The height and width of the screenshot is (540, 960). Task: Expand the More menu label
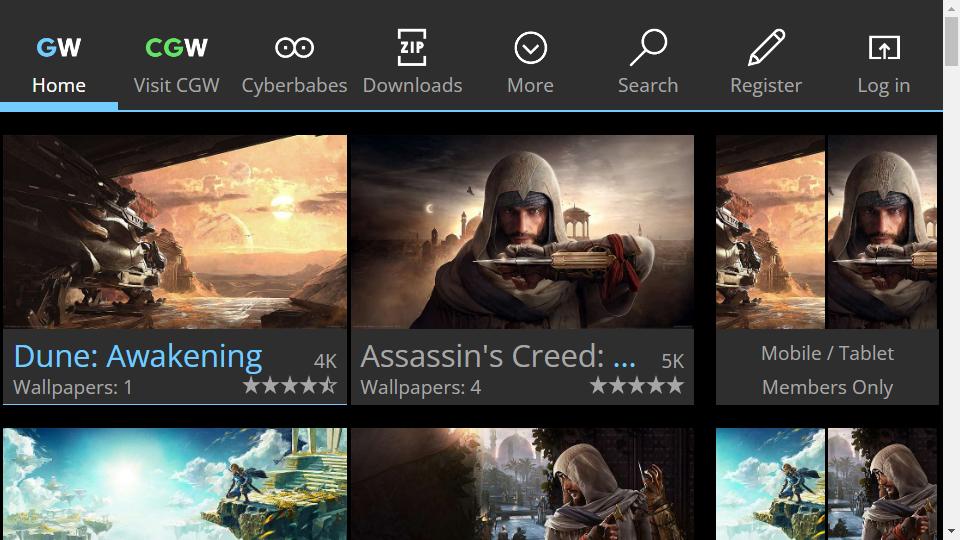point(530,85)
